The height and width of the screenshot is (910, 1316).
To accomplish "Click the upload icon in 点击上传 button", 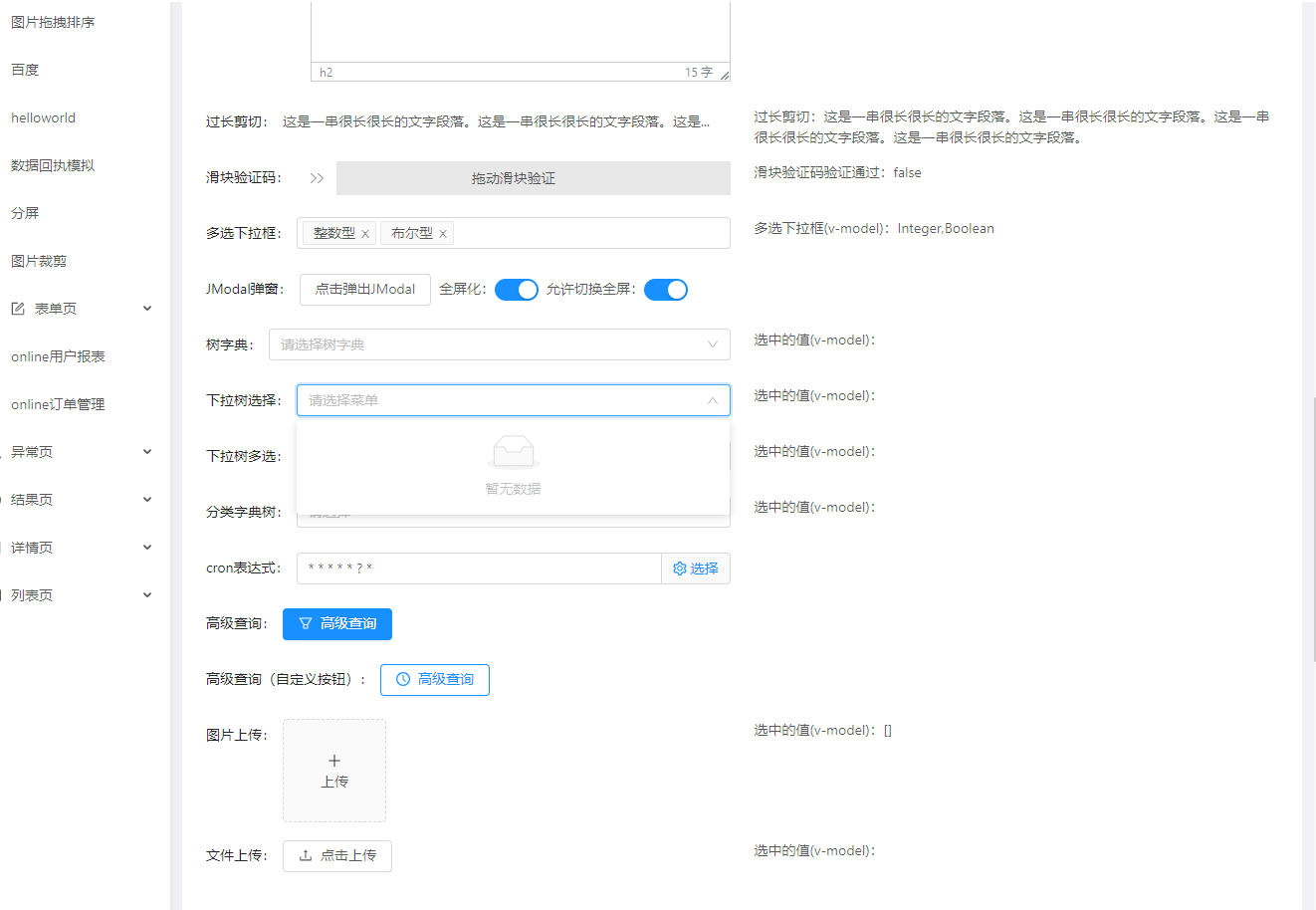I will [306, 855].
